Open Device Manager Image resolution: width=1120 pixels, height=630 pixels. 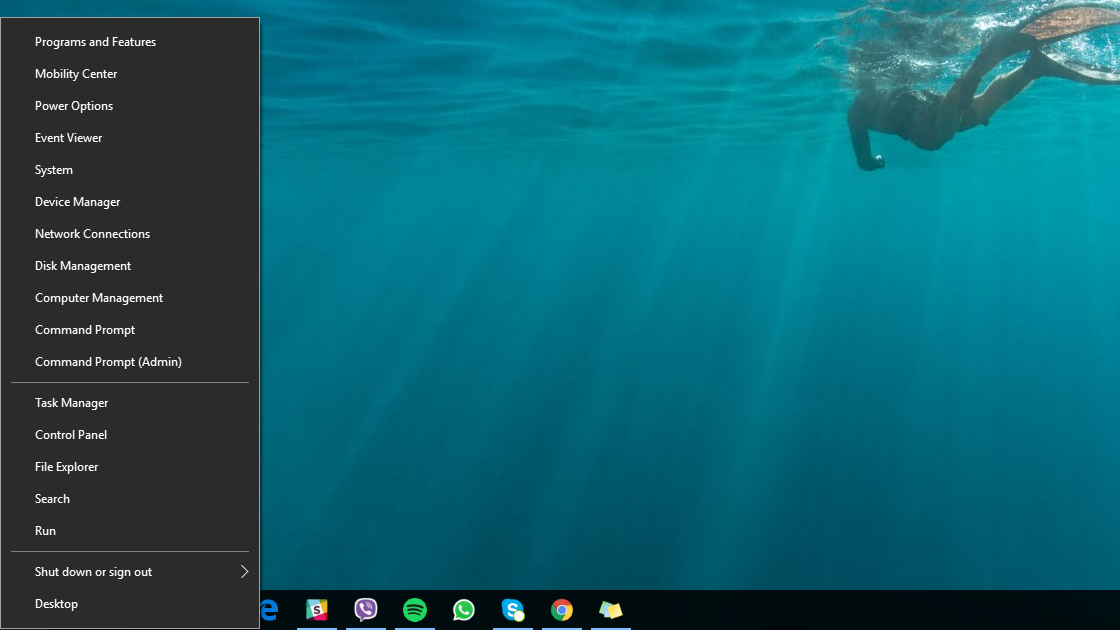pyautogui.click(x=78, y=202)
